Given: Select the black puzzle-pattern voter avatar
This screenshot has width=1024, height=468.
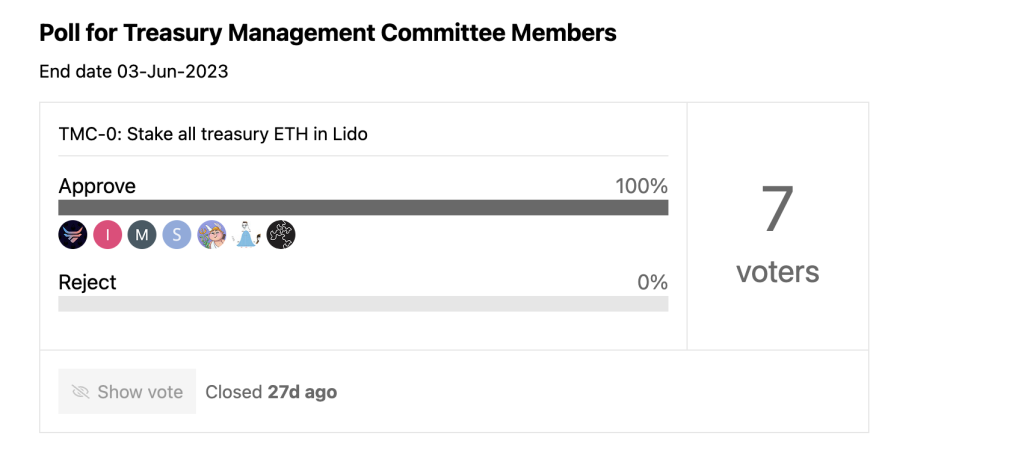Looking at the screenshot, I should (281, 234).
